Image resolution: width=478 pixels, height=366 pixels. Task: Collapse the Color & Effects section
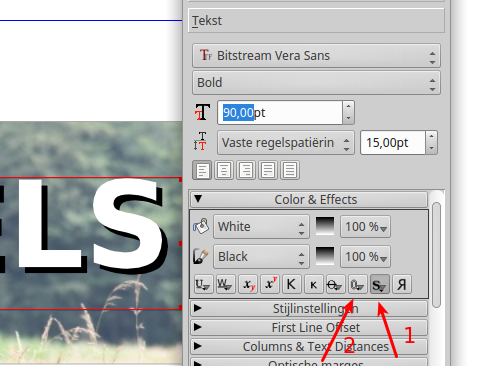tap(309, 200)
